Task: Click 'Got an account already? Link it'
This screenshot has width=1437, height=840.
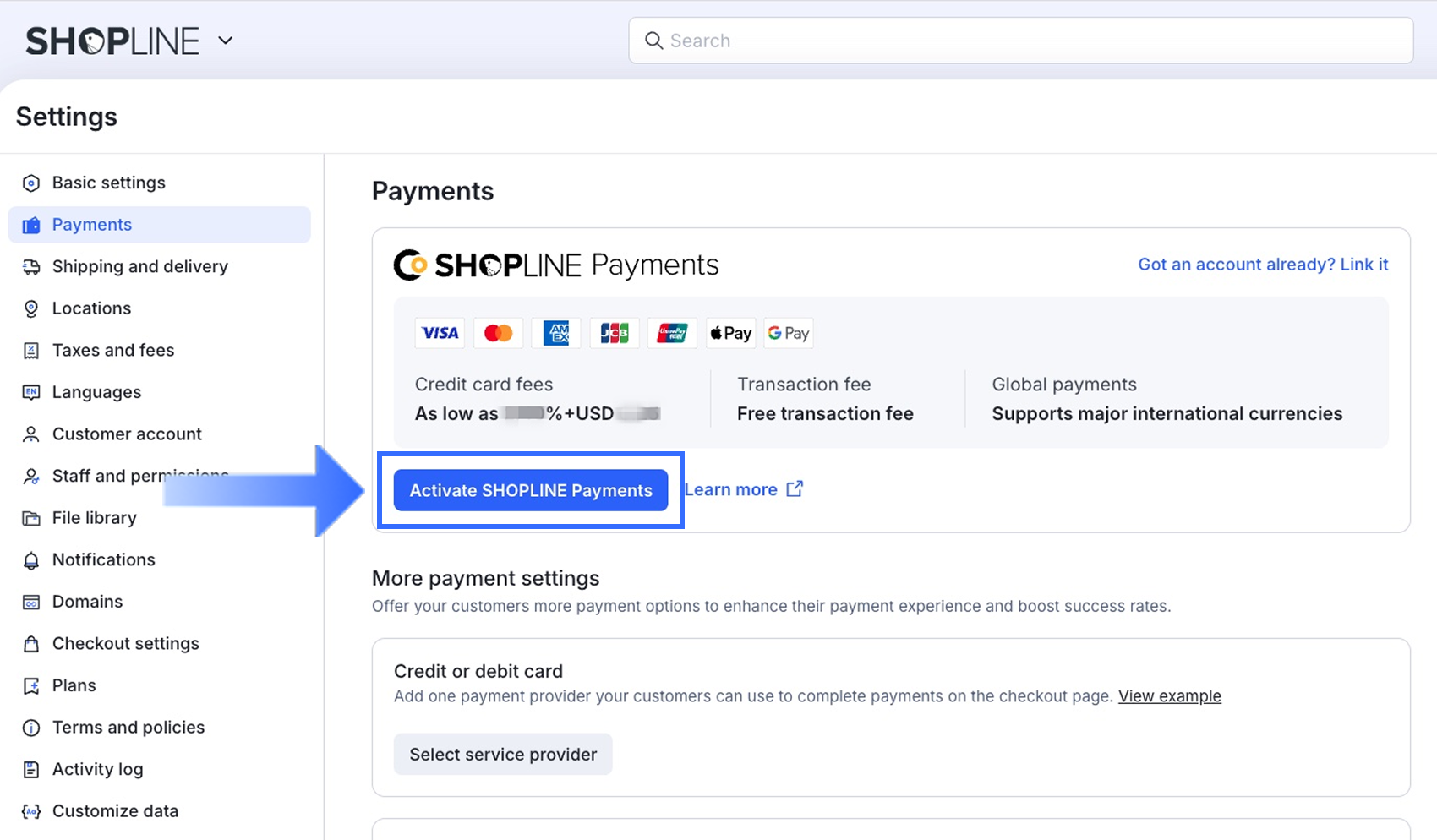Action: point(1263,265)
